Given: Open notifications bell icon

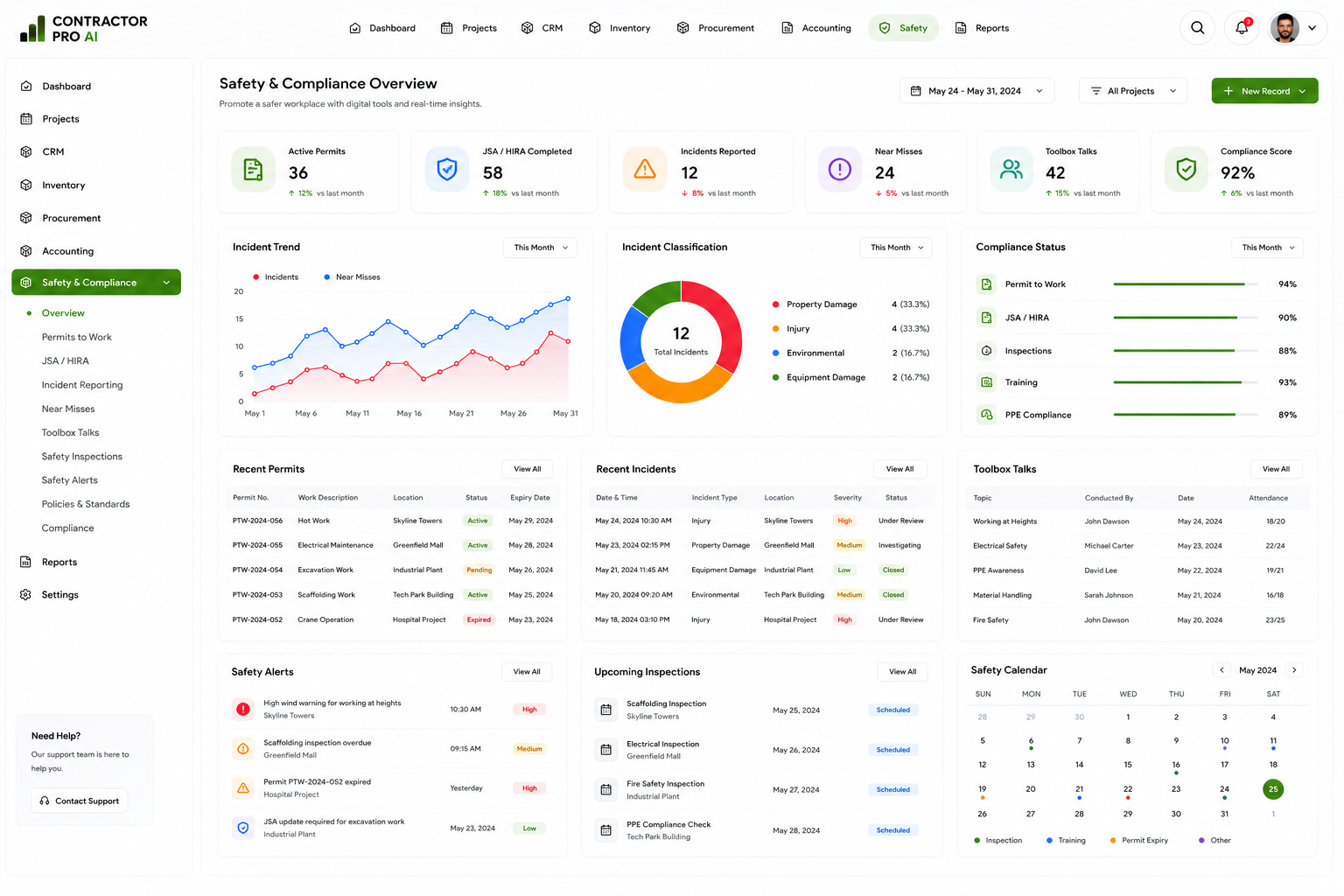Looking at the screenshot, I should pos(1242,28).
